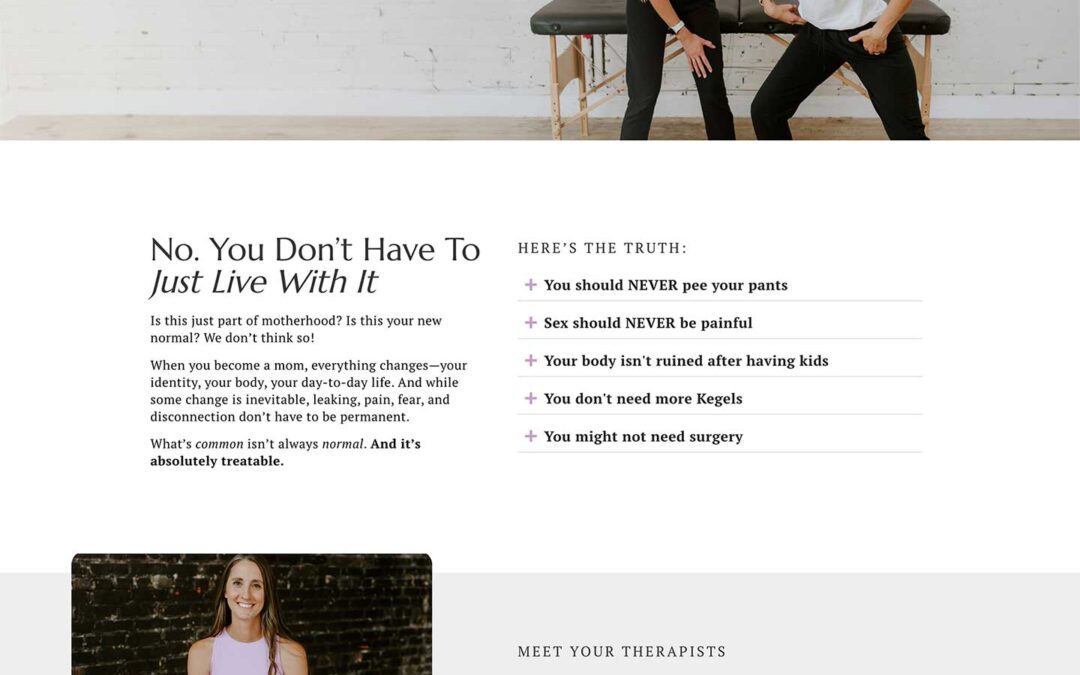
Task: Click the plus icon for "body isn't ruined" item
Action: pos(530,361)
